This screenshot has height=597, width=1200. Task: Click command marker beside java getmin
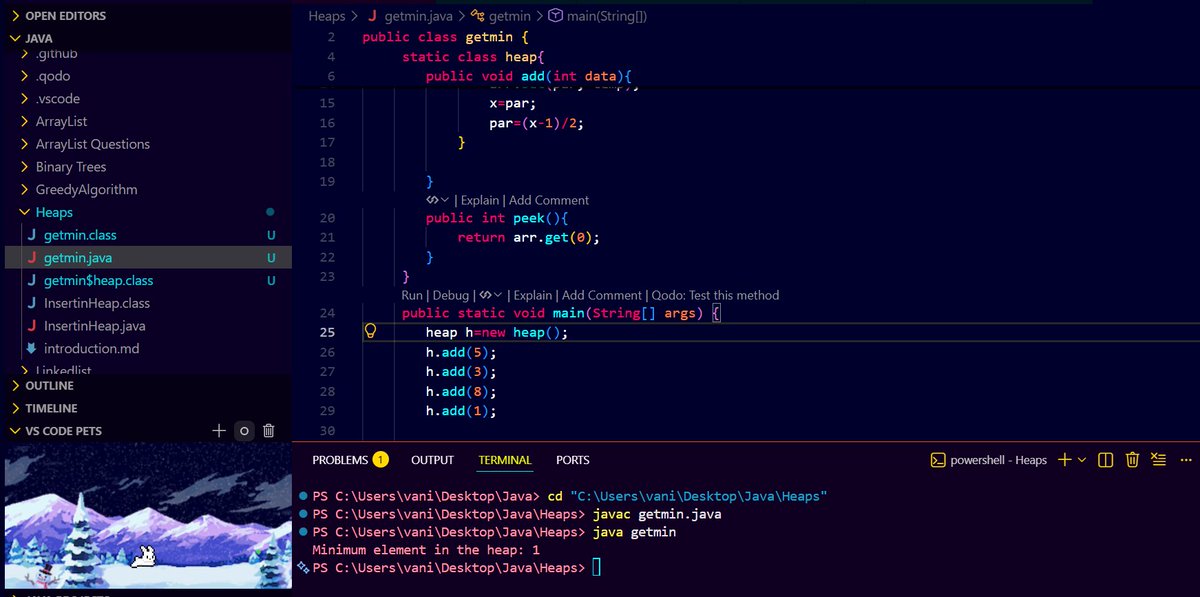(x=303, y=532)
